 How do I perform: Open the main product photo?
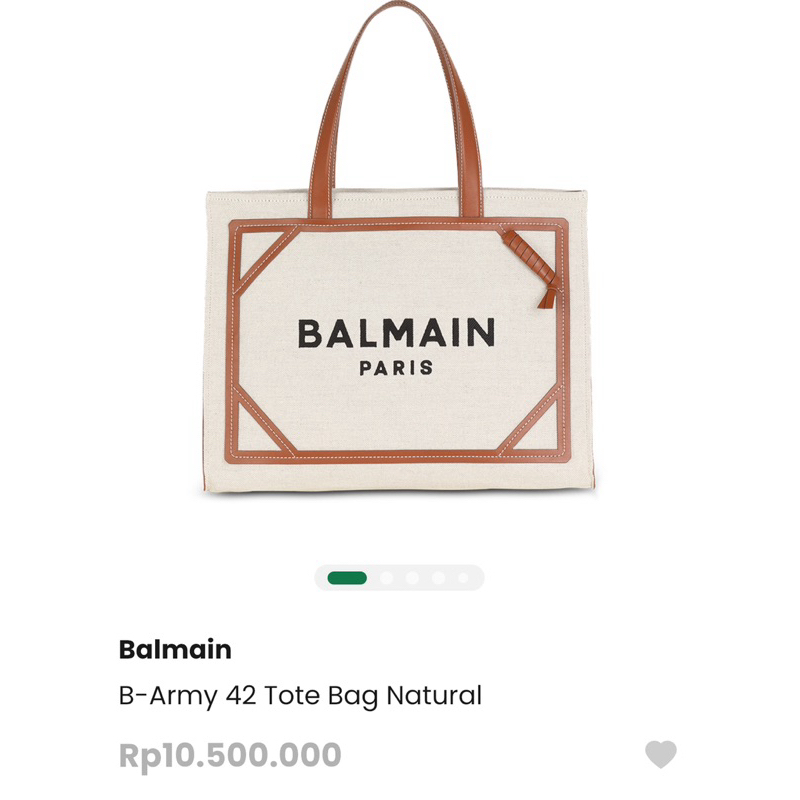tap(400, 280)
